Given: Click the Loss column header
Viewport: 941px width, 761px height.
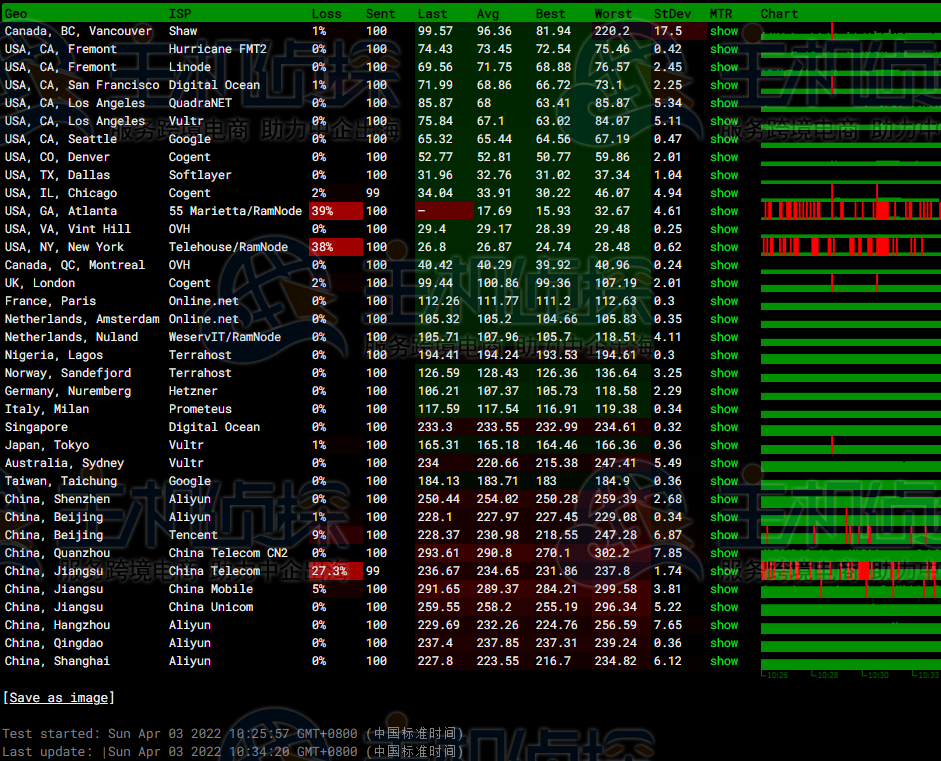Looking at the screenshot, I should (326, 14).
